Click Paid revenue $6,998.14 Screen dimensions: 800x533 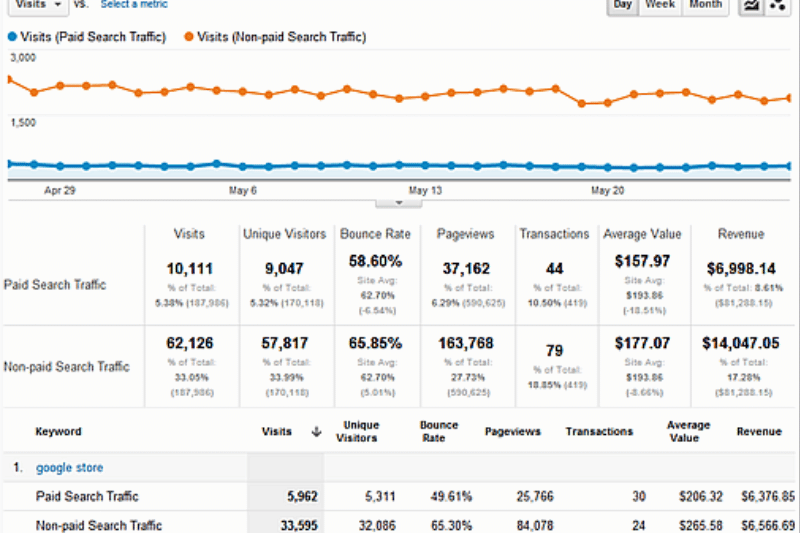741,269
